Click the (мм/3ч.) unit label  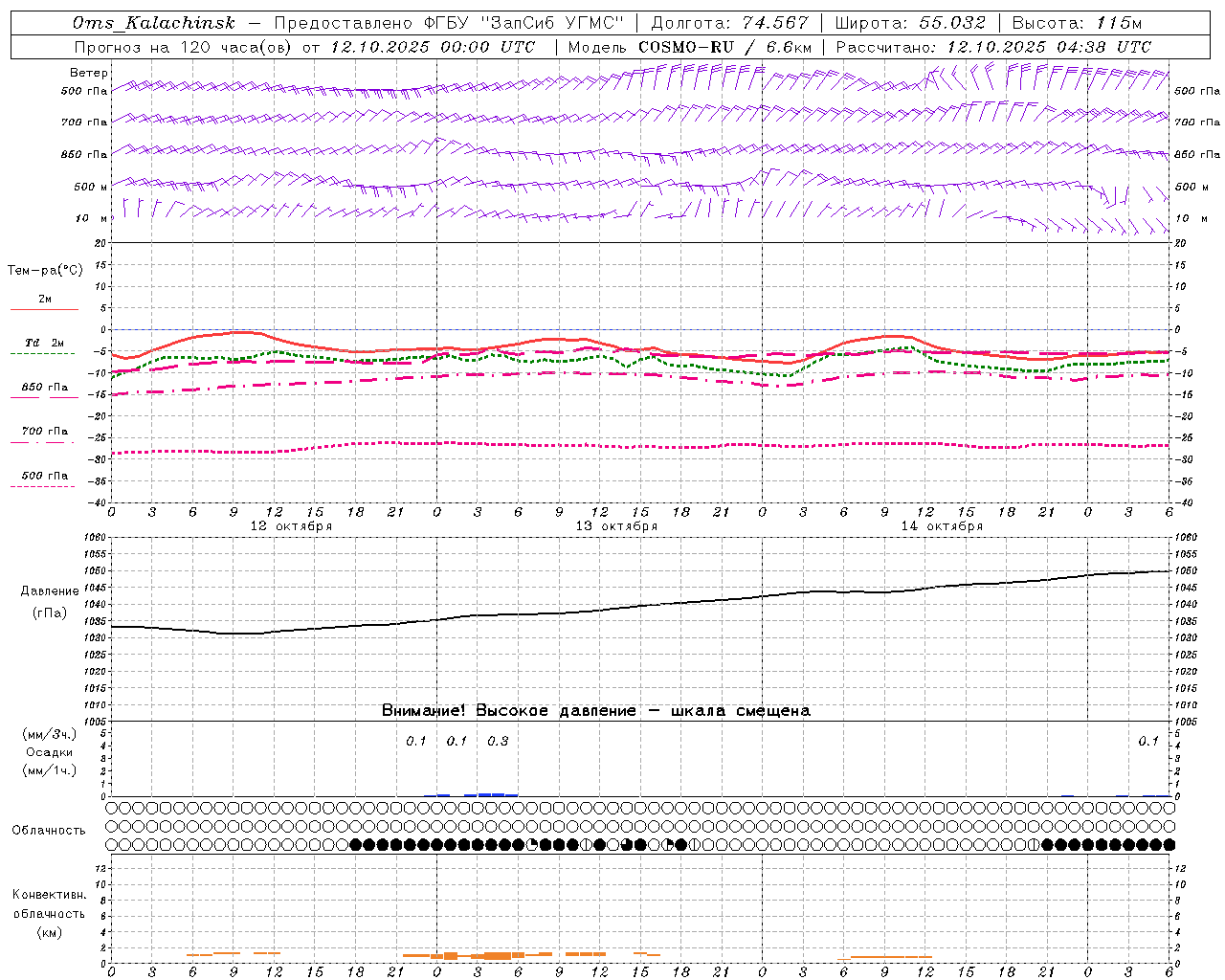[50, 734]
